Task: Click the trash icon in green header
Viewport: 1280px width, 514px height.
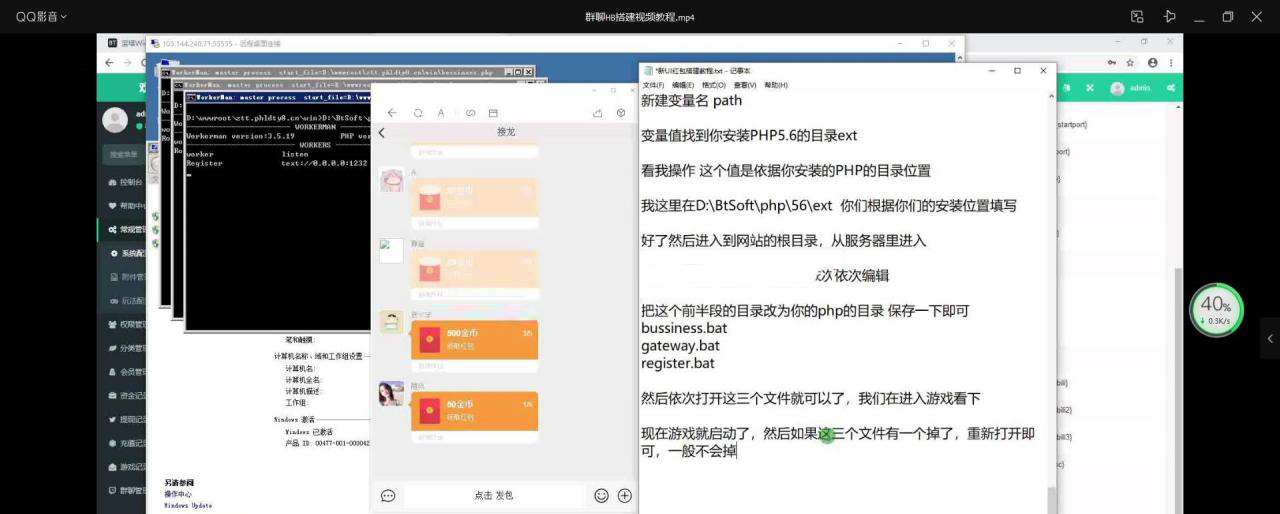Action: click(1065, 88)
